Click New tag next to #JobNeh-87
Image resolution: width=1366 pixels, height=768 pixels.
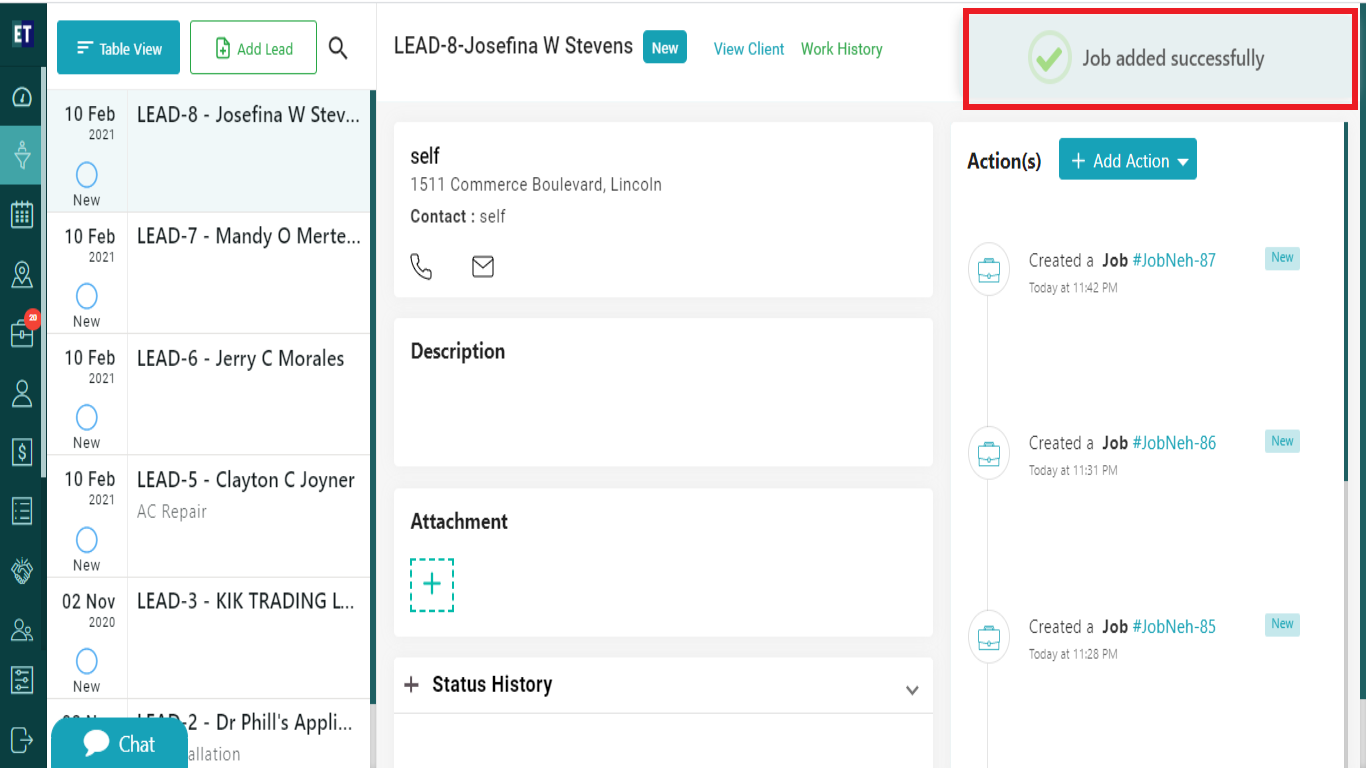point(1282,257)
